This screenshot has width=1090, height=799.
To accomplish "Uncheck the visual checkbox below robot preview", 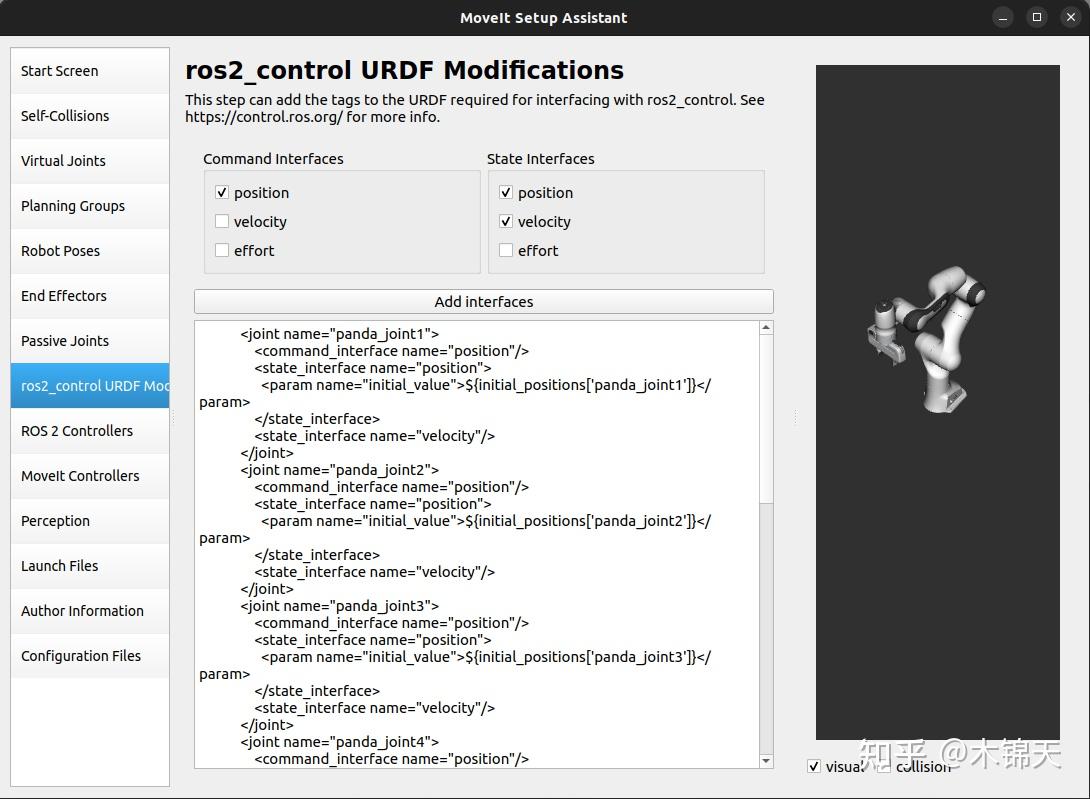I will (x=813, y=766).
